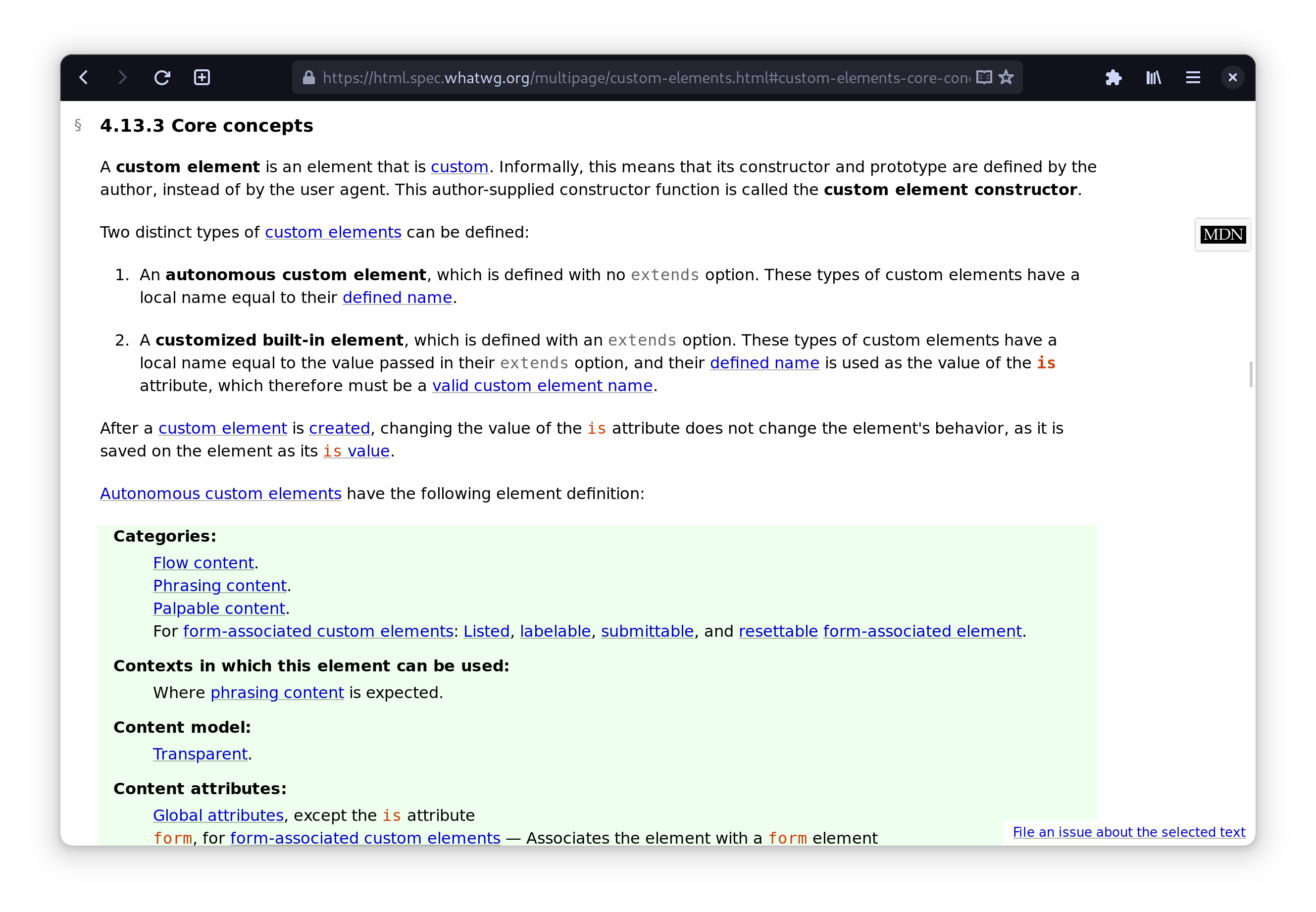Open the Firefox hamburger menu

[1193, 77]
